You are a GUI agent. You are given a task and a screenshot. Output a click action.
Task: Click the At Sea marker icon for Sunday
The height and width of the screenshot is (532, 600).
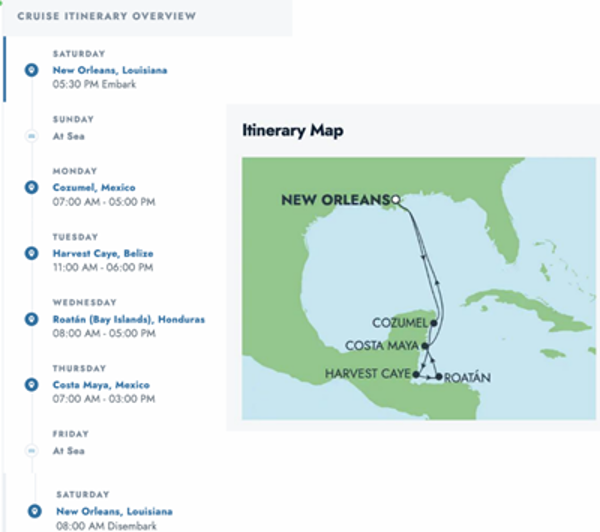(31, 136)
